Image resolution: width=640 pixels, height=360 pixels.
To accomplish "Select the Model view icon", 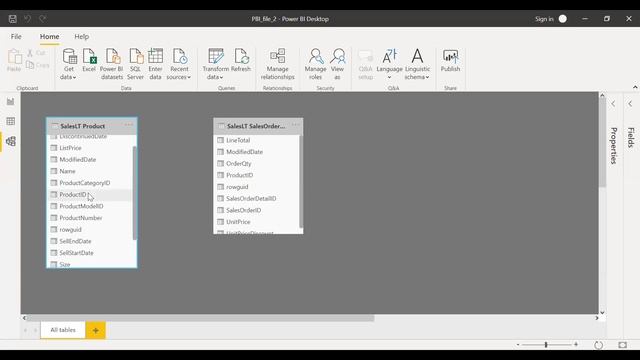I will click(x=11, y=141).
